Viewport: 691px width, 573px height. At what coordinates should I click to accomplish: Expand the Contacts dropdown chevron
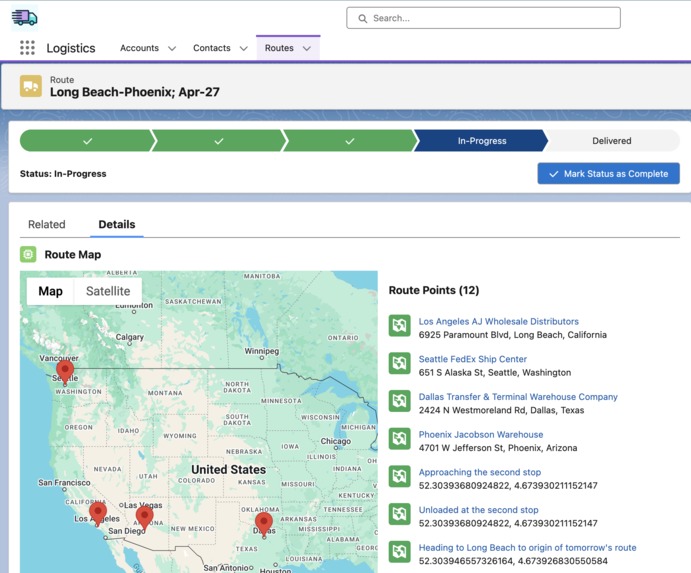pos(244,48)
